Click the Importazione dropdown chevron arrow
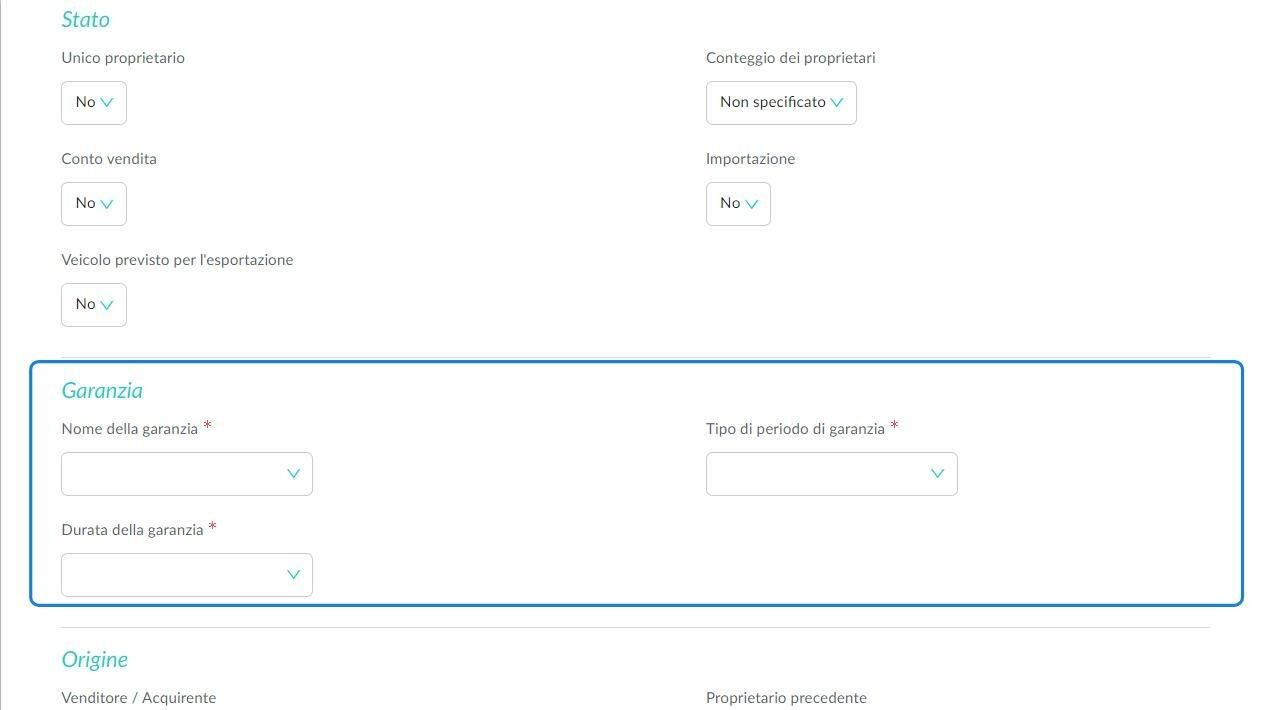 (751, 204)
